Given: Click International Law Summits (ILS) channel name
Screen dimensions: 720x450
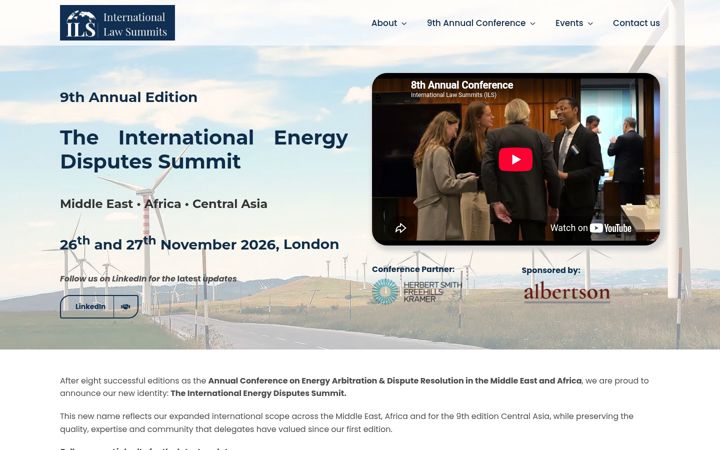Looking at the screenshot, I should [x=453, y=95].
